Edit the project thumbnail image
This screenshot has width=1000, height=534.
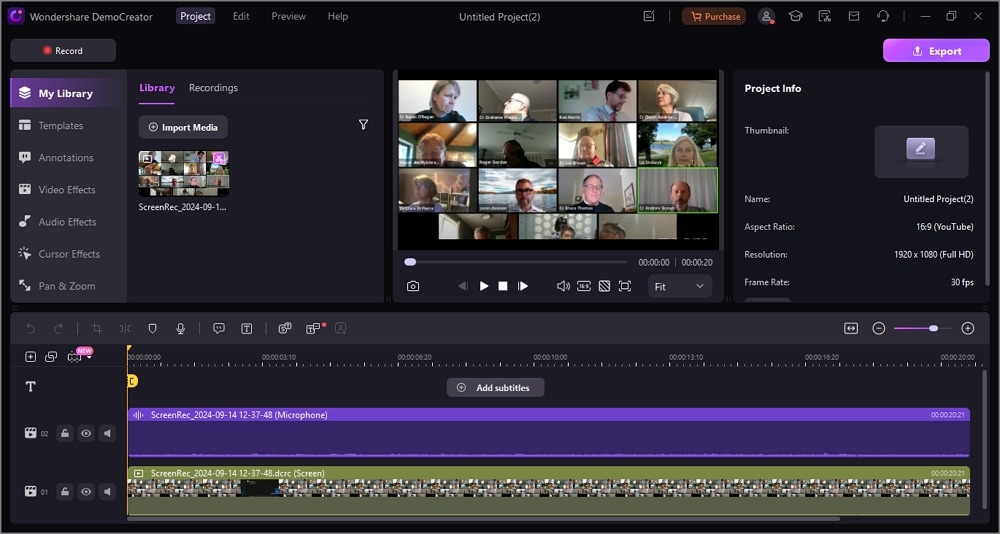(921, 149)
